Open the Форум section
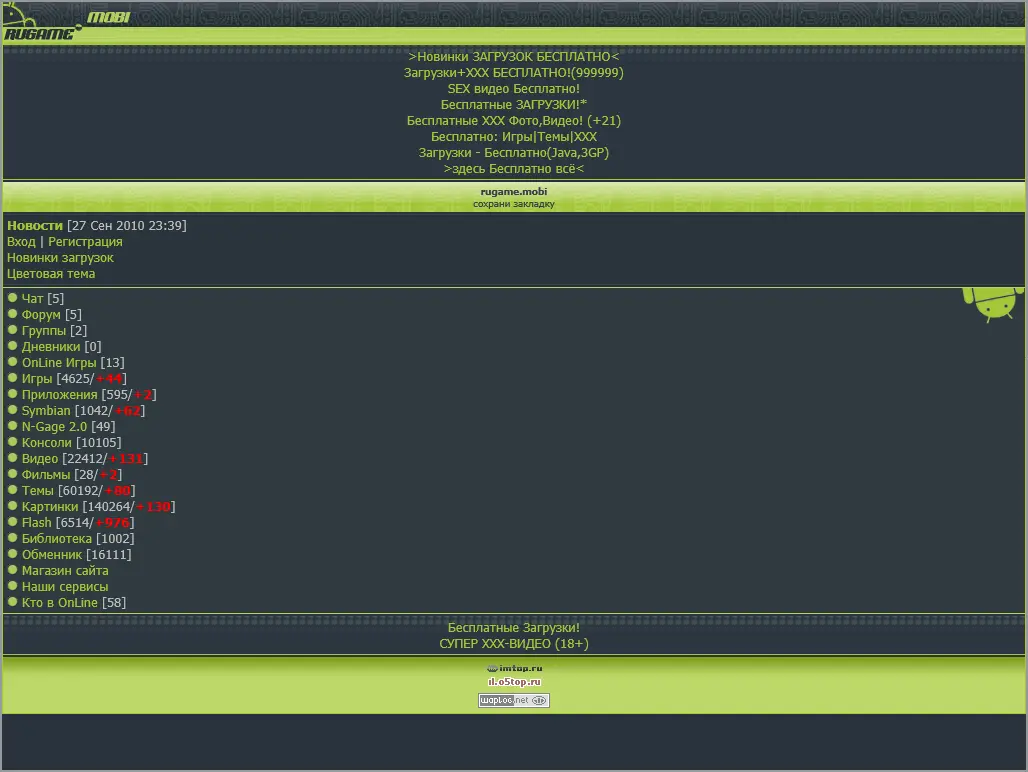This screenshot has width=1028, height=772. pyautogui.click(x=41, y=315)
